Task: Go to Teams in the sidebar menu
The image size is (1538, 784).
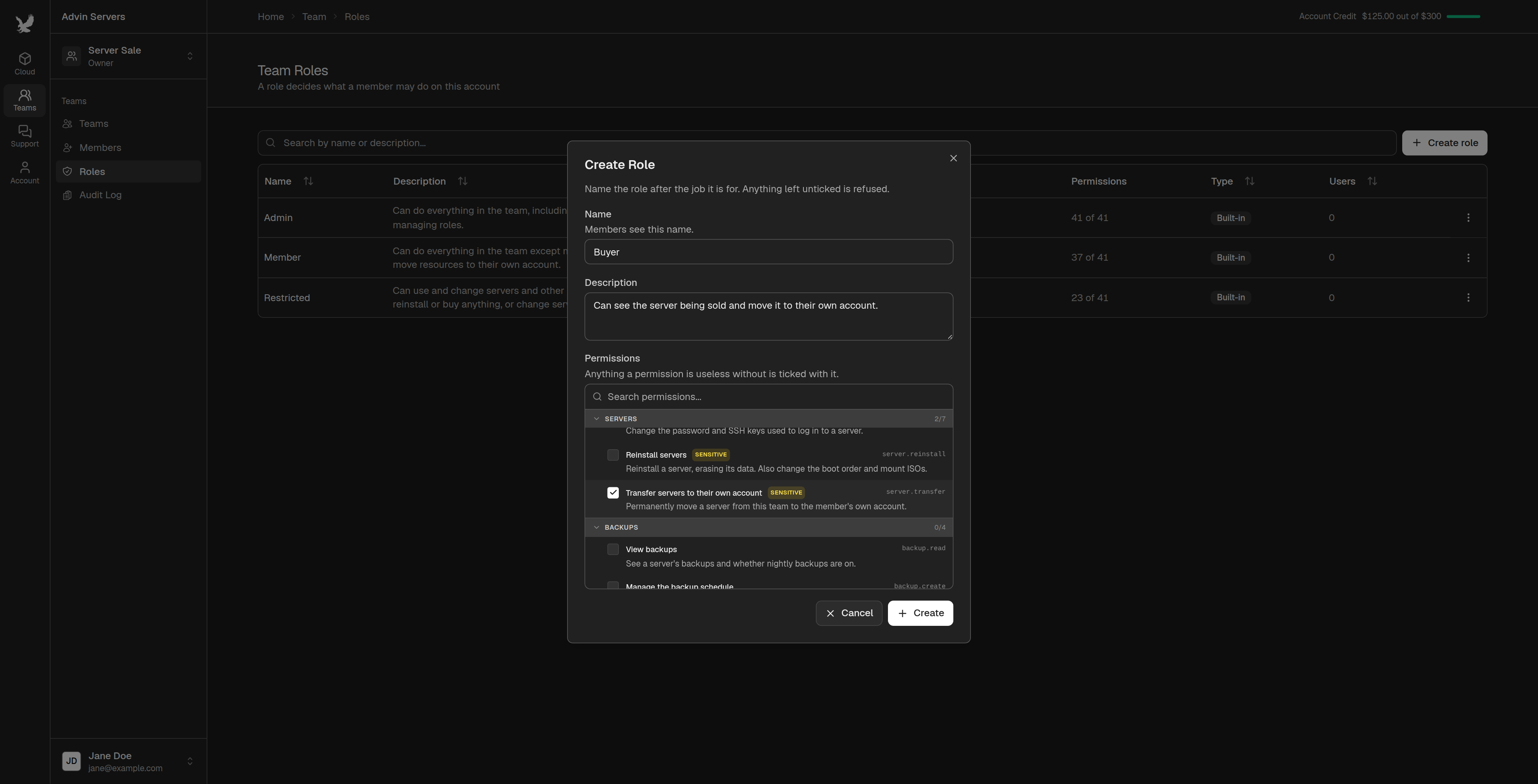Action: click(128, 124)
